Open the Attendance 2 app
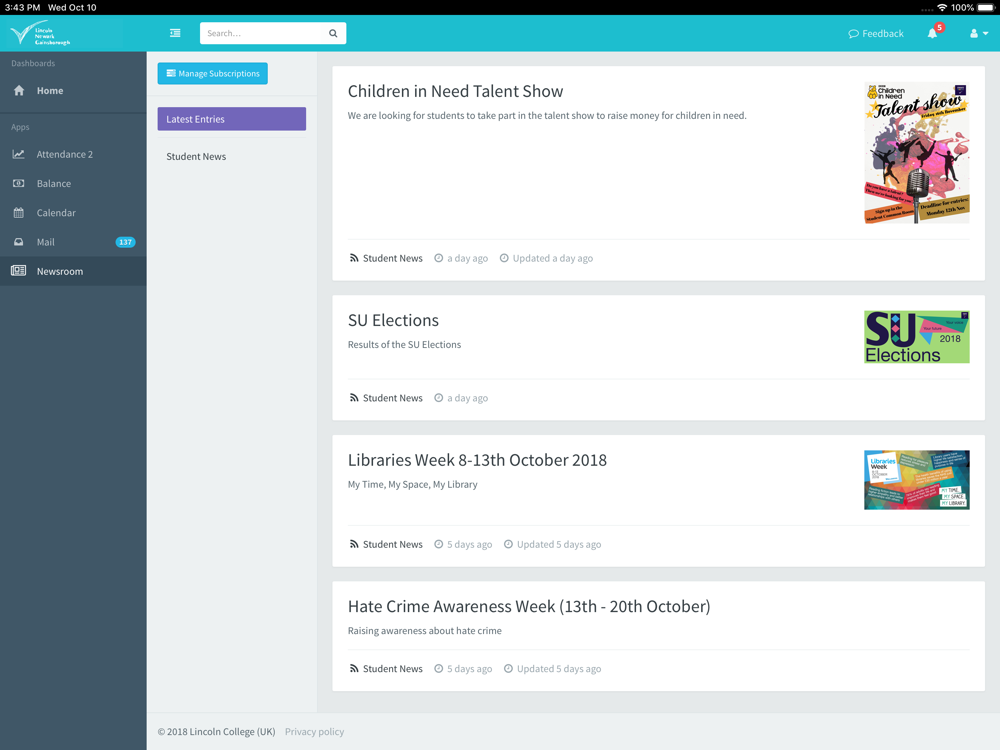The width and height of the screenshot is (1000, 750). [73, 154]
